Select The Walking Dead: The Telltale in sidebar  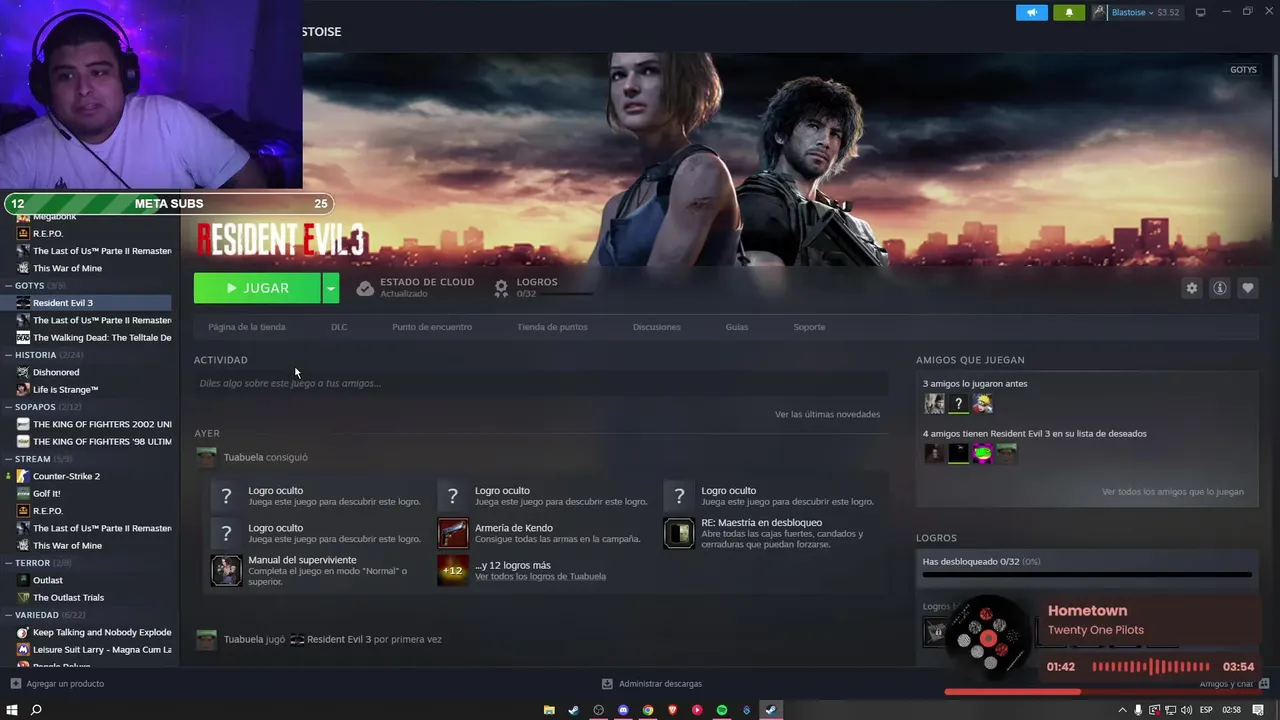coord(86,338)
